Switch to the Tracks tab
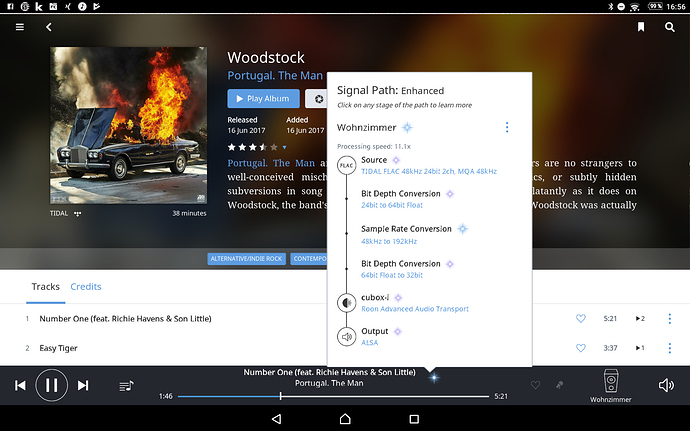Screen dimensions: 690x431 45,287
